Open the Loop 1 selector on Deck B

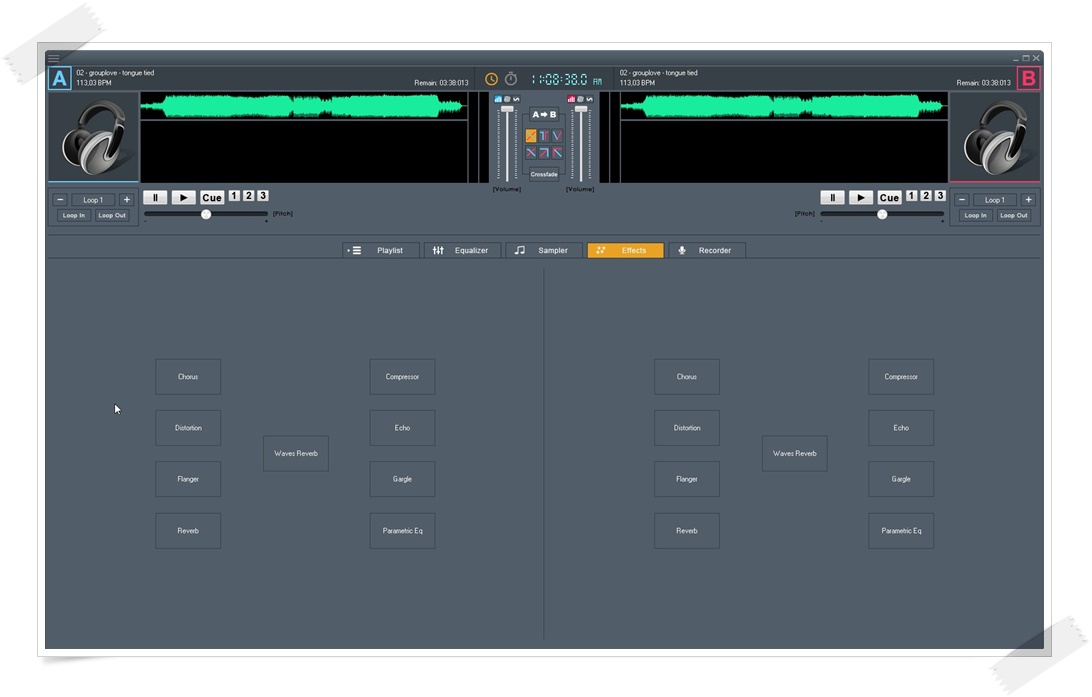pyautogui.click(x=994, y=199)
